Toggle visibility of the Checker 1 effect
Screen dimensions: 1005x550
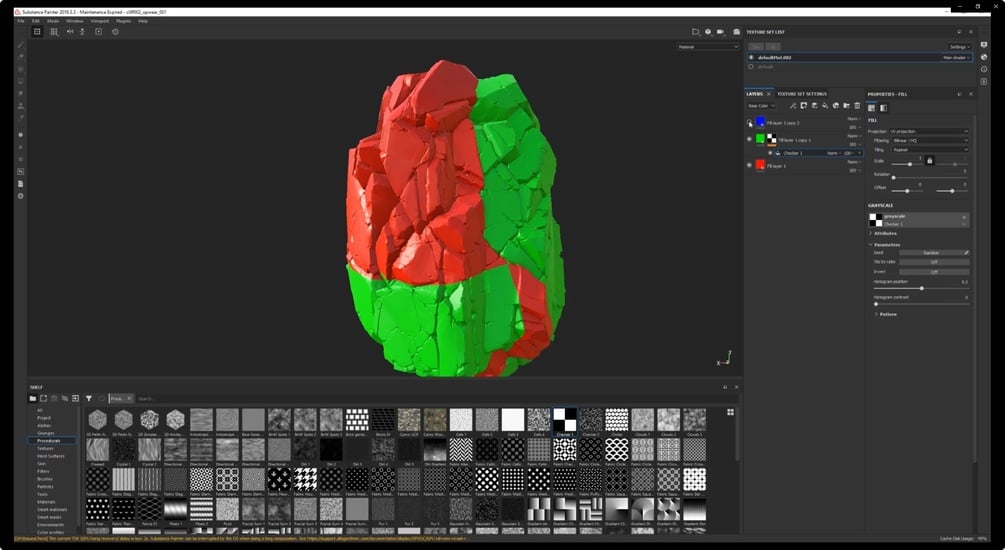(x=770, y=153)
